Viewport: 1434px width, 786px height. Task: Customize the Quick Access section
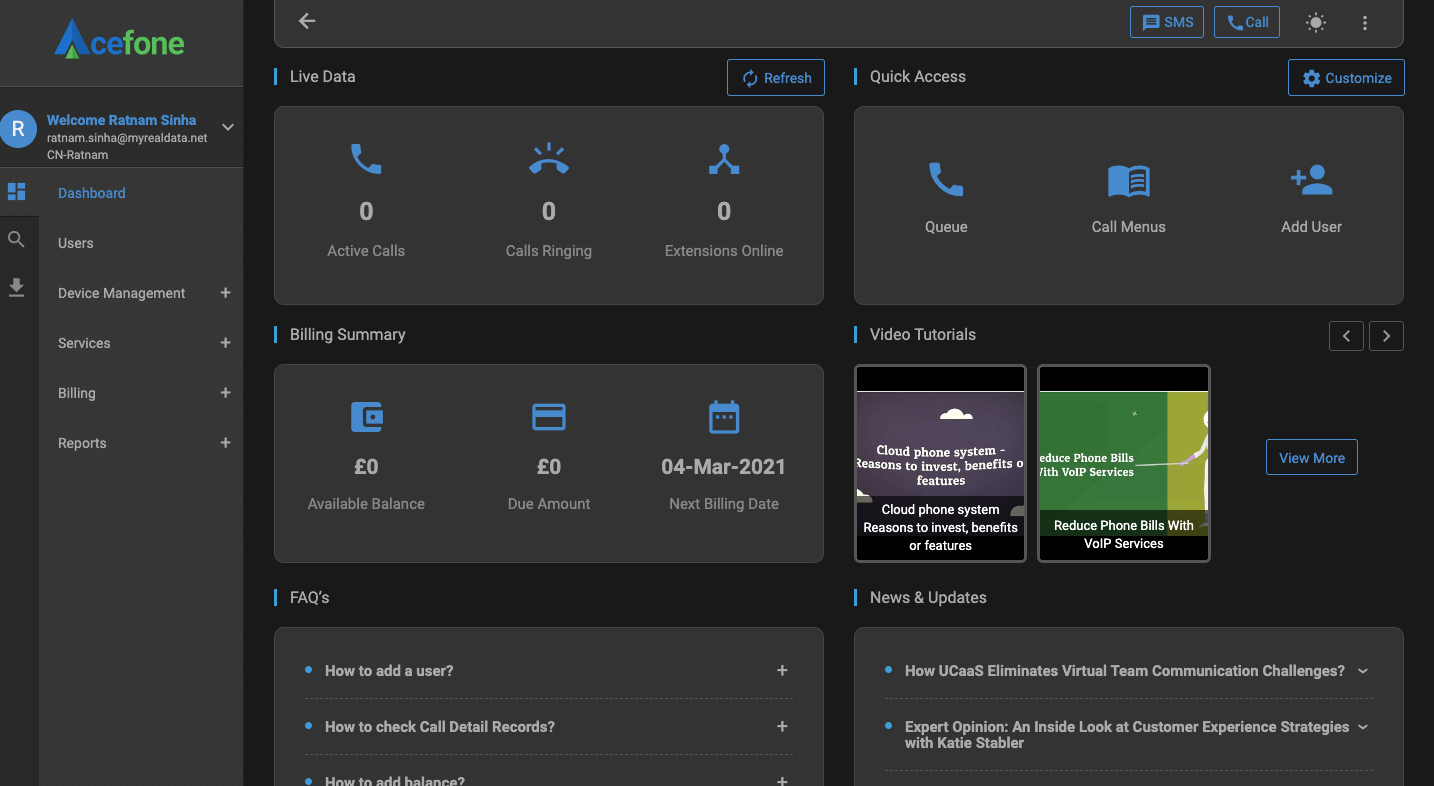[1346, 78]
